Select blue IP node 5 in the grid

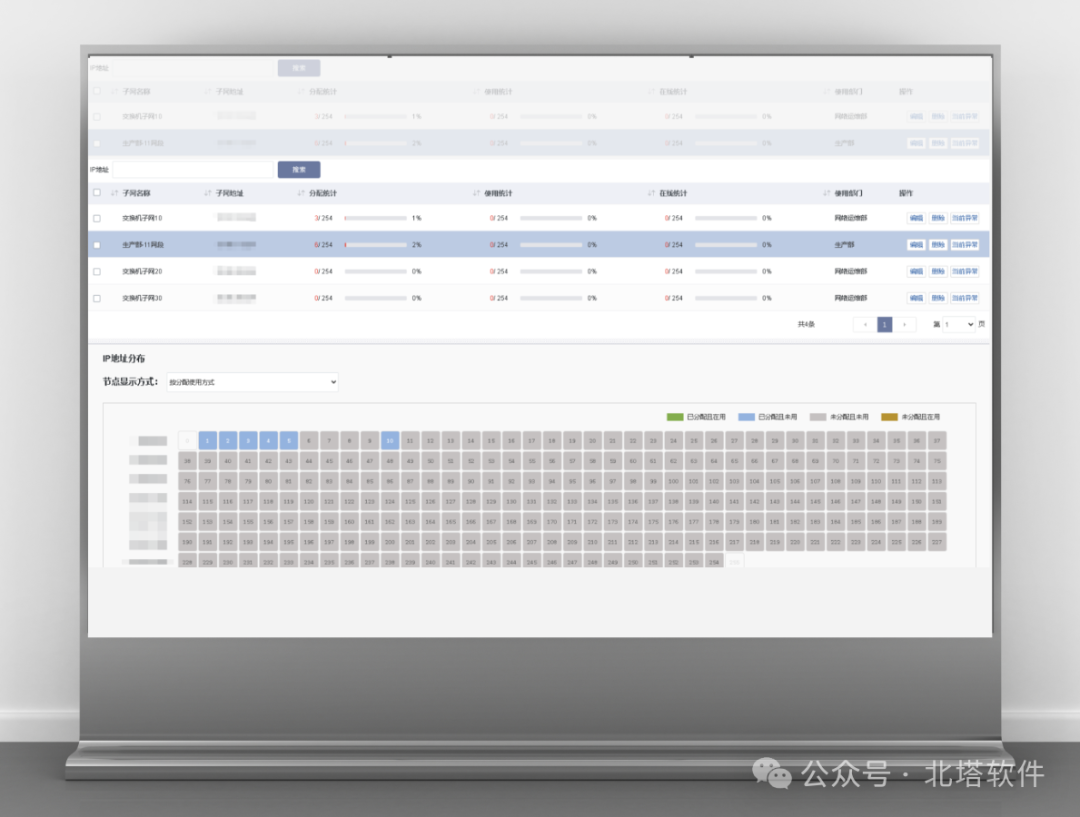point(289,441)
